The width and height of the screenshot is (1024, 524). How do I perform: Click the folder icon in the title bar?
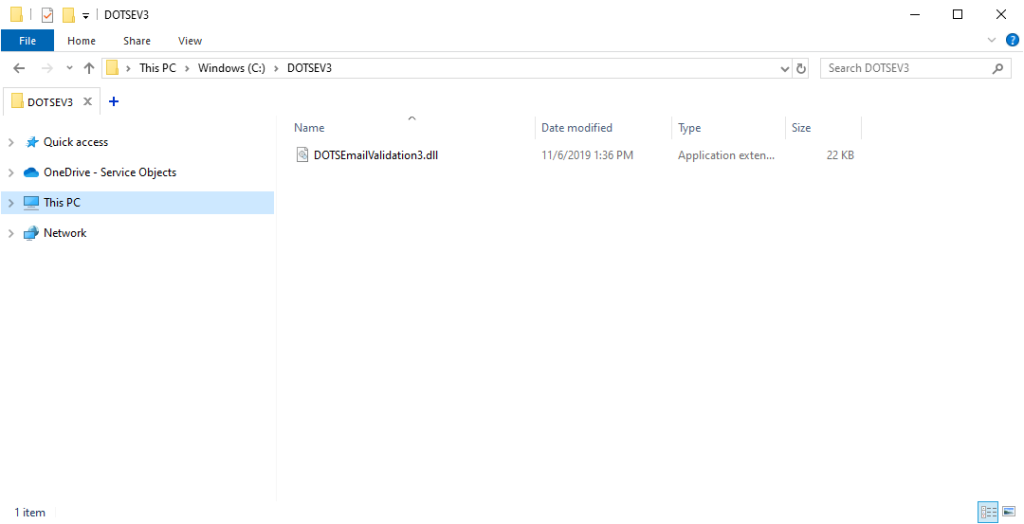pos(17,14)
